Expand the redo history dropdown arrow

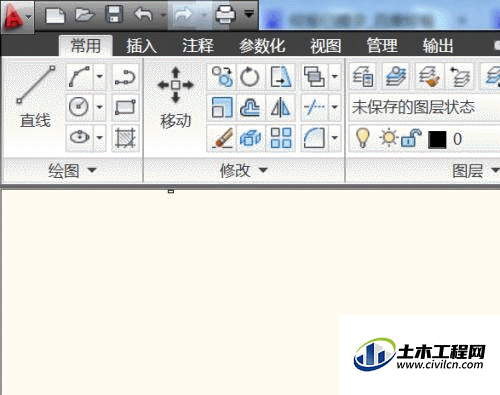(x=204, y=15)
